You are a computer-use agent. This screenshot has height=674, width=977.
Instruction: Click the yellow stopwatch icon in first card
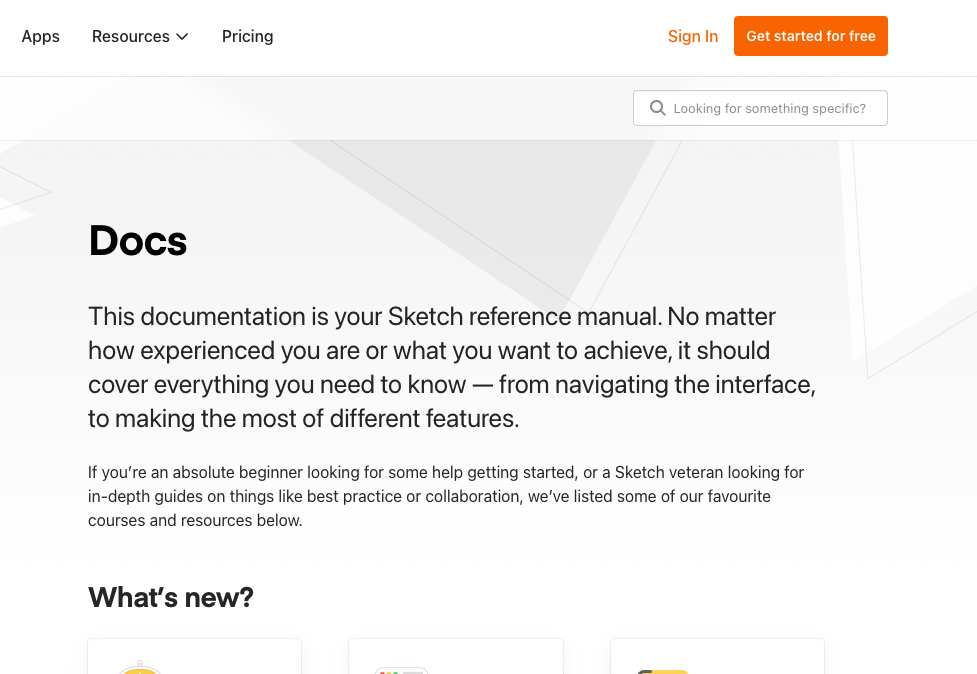click(140, 667)
